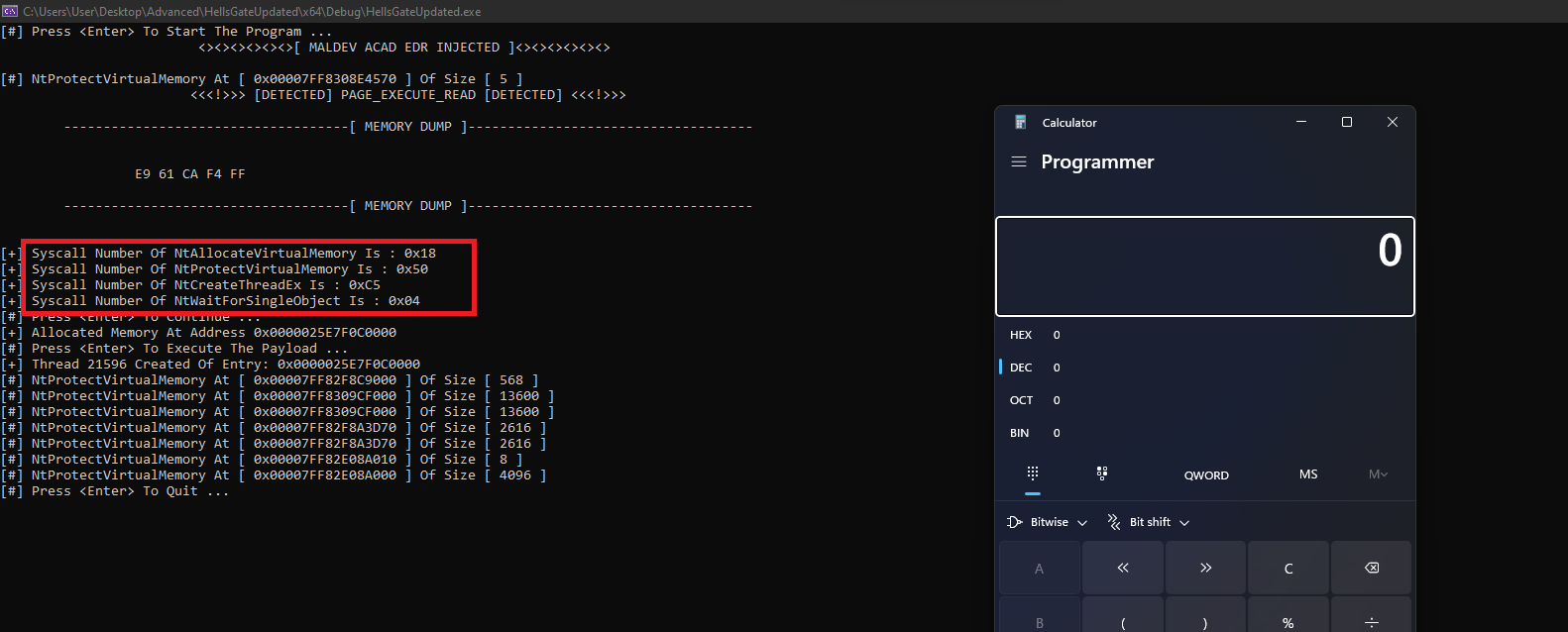1568x632 pixels.
Task: Open the memory M dropdown
Action: tap(1378, 474)
